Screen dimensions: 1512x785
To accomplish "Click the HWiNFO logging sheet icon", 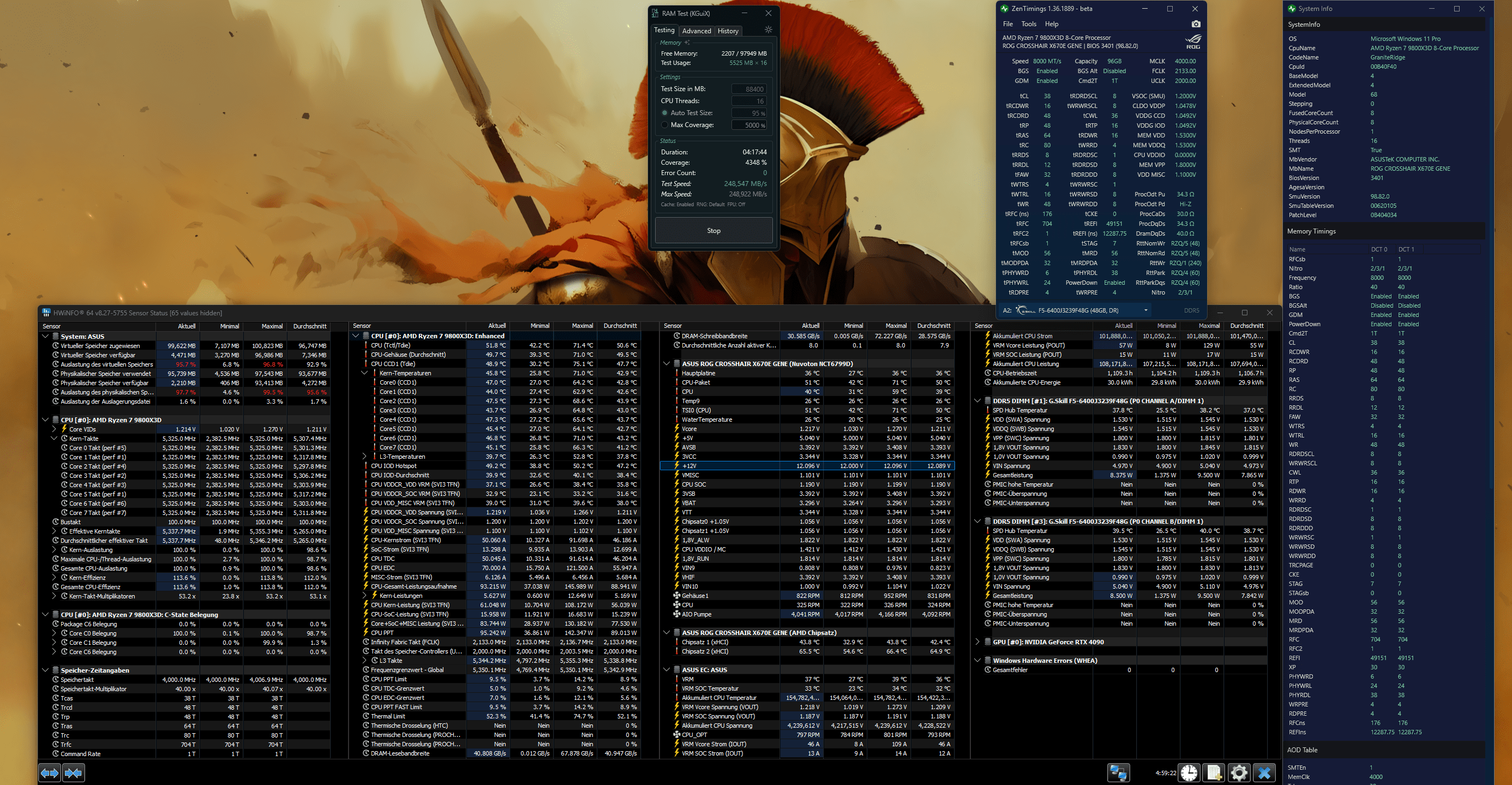I will tap(1214, 772).
